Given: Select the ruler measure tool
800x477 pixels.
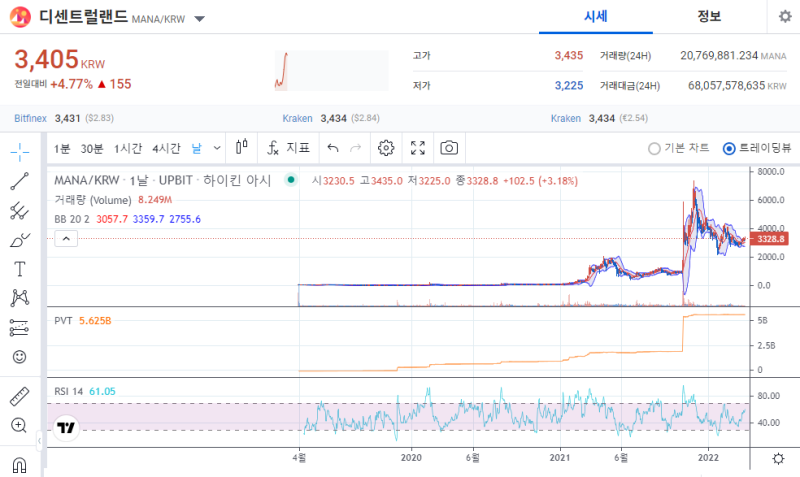Looking at the screenshot, I should coord(19,396).
